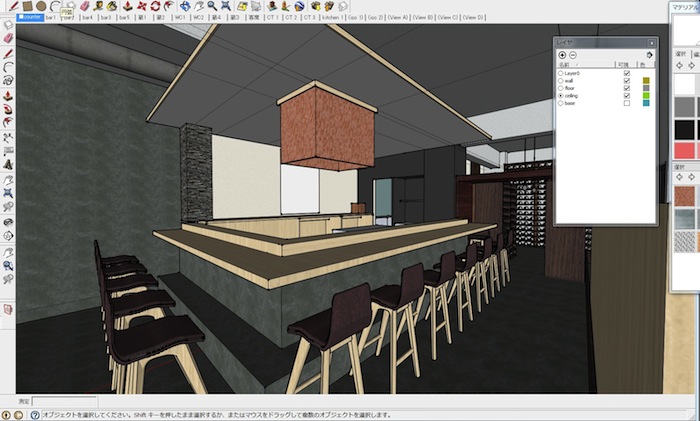
Task: Click the help question mark icon in status bar
Action: click(35, 414)
